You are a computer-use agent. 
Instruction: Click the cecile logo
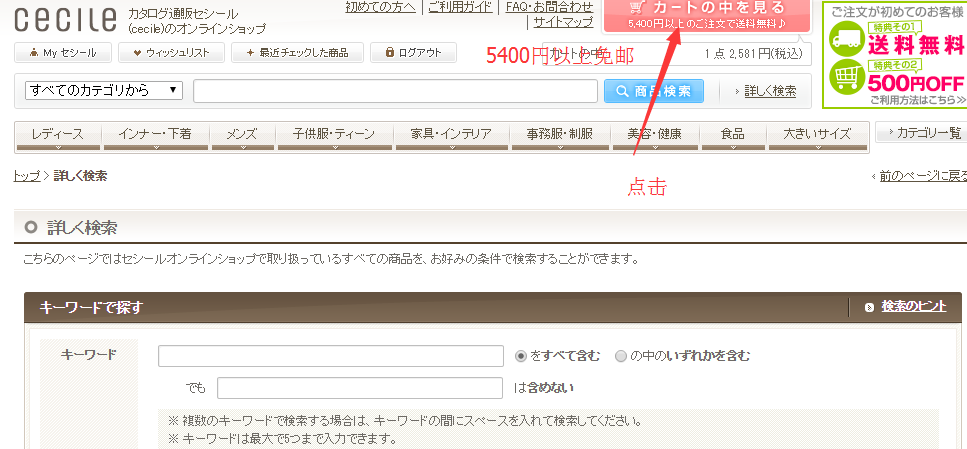65,18
